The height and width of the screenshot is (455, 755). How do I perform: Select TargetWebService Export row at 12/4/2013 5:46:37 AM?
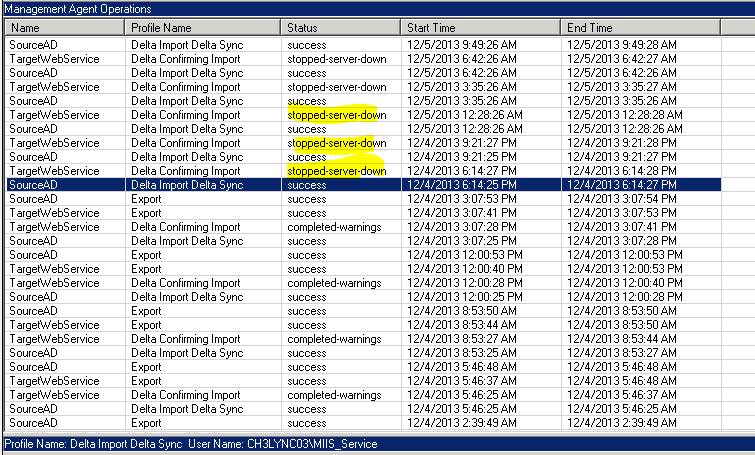[x=363, y=381]
